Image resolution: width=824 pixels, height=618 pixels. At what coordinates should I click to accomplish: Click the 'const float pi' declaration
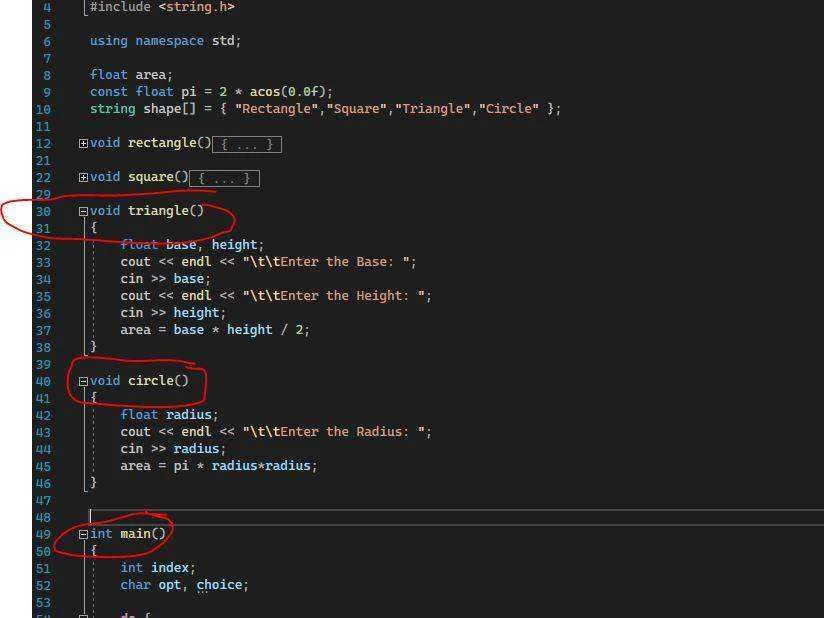pyautogui.click(x=143, y=91)
